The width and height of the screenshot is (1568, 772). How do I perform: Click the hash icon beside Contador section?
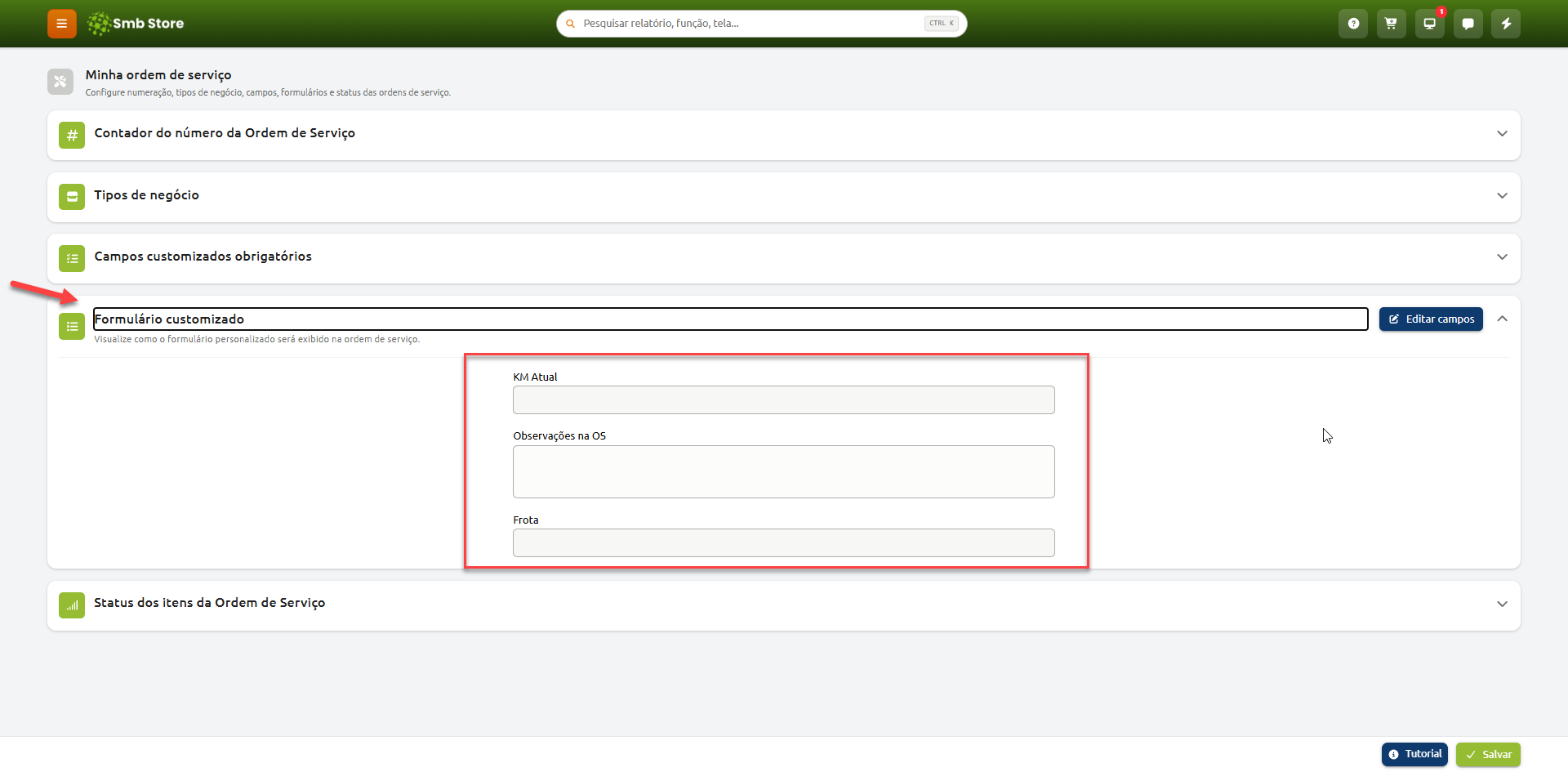pyautogui.click(x=72, y=135)
